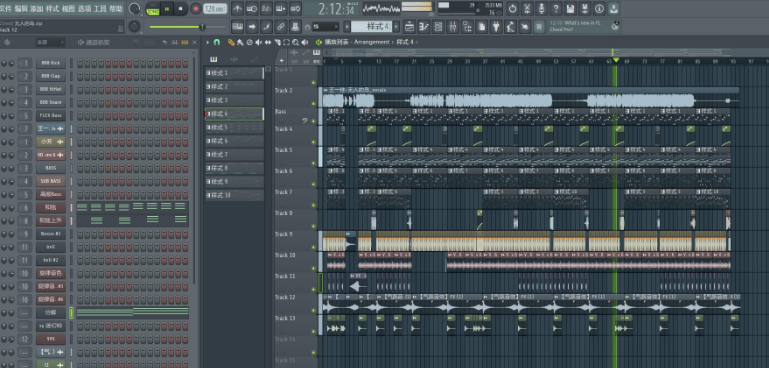The width and height of the screenshot is (769, 368).
Task: Open help with the question mark icon
Action: (x=556, y=8)
